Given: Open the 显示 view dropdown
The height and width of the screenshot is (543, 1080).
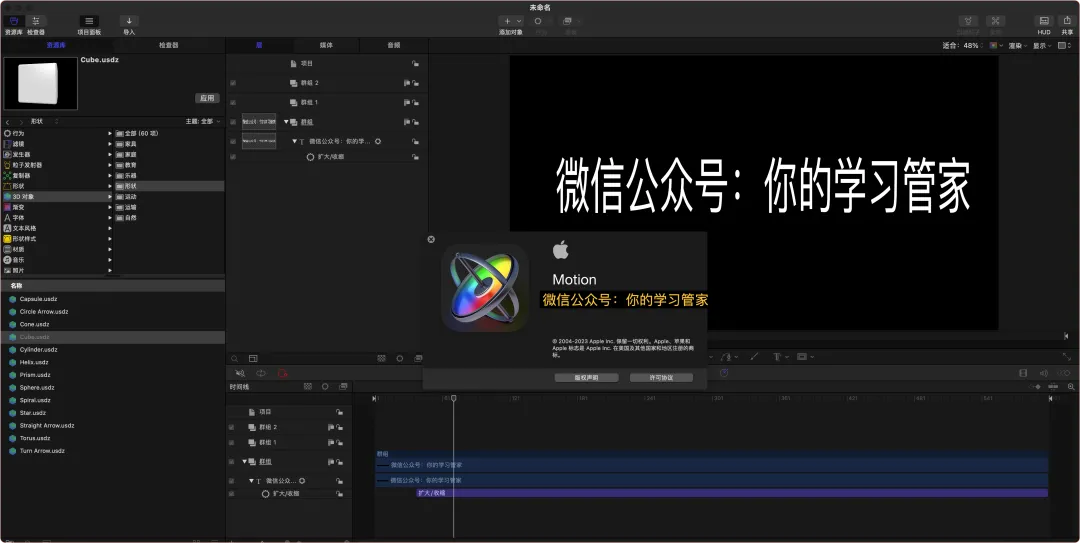Looking at the screenshot, I should (x=1042, y=45).
